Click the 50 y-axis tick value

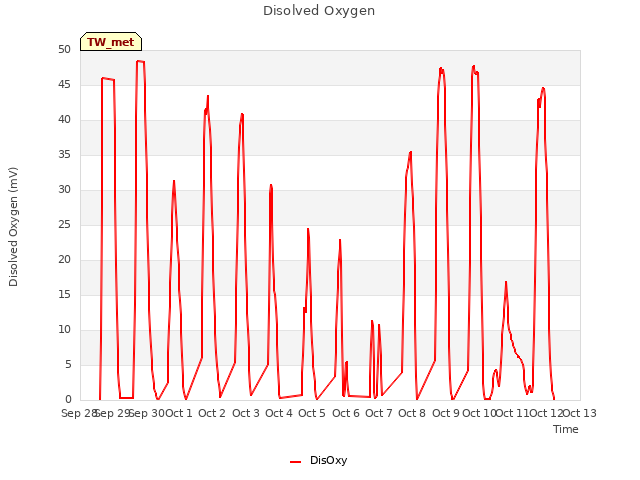[x=64, y=50]
